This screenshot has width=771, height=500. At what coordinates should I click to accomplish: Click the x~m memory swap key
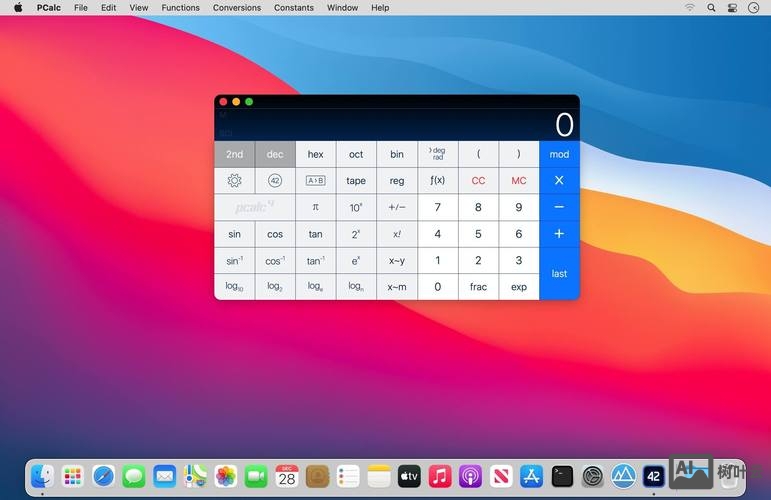[397, 287]
